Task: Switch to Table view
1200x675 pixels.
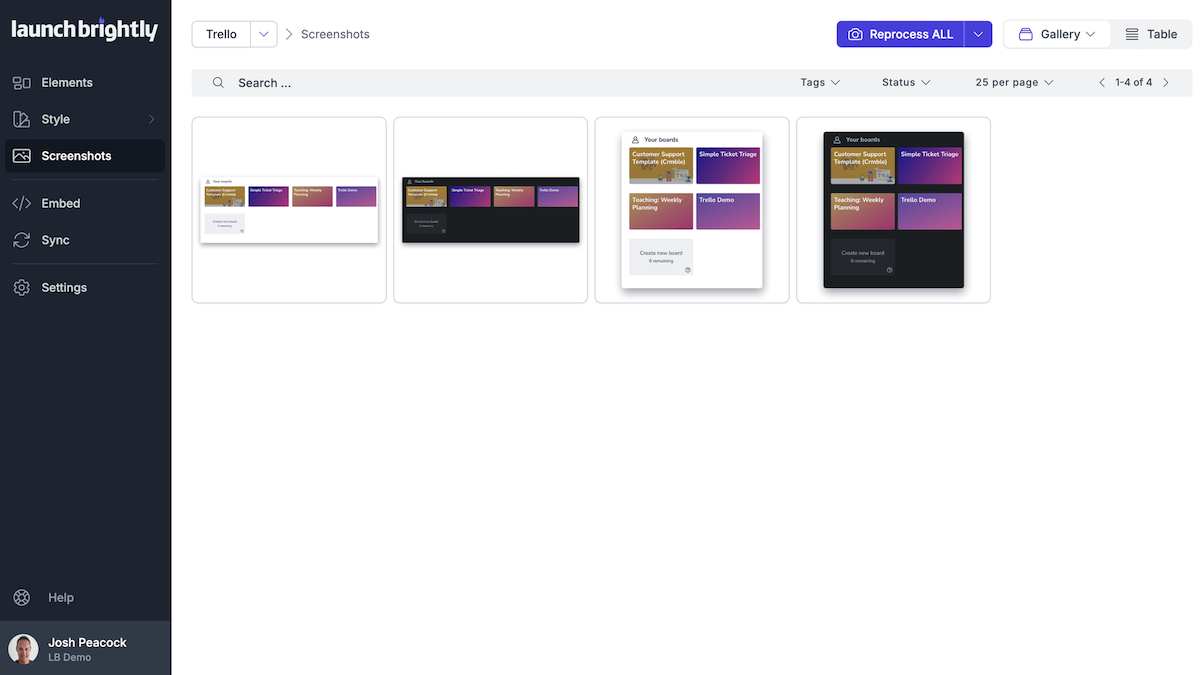Action: point(1151,34)
